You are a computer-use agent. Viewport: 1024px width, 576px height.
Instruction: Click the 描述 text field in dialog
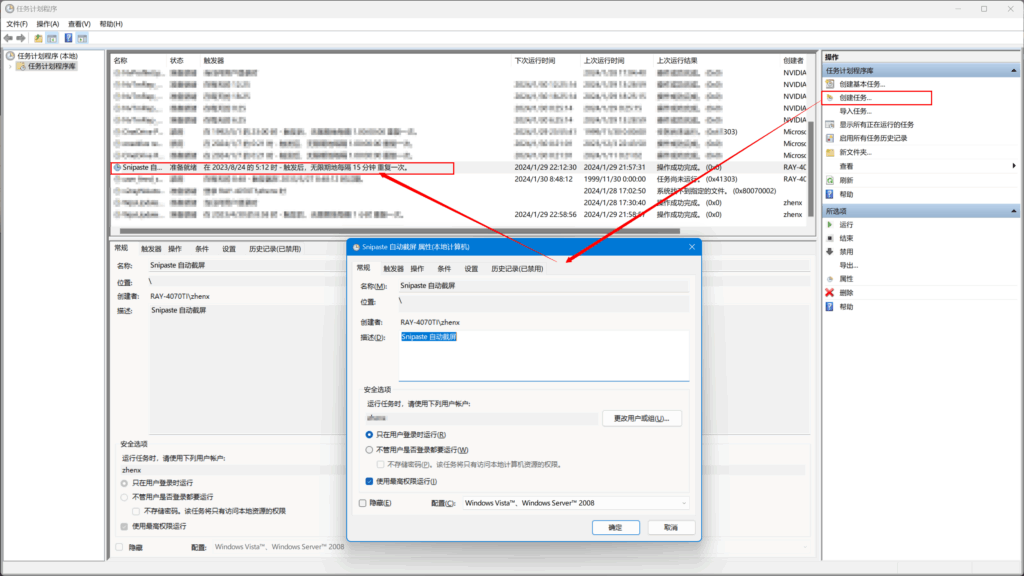point(543,355)
